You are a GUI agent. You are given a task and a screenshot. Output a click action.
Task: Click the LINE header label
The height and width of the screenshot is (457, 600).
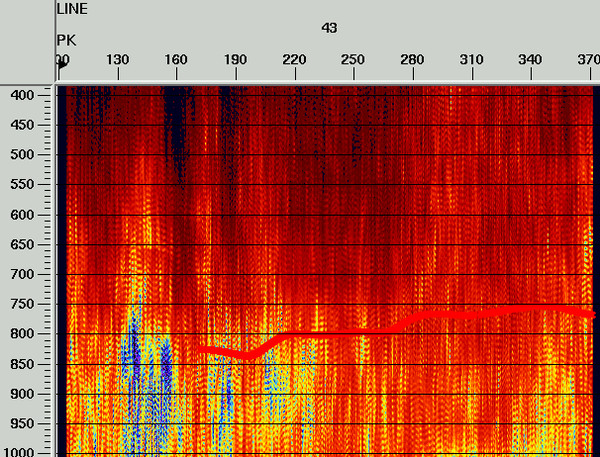pos(72,9)
